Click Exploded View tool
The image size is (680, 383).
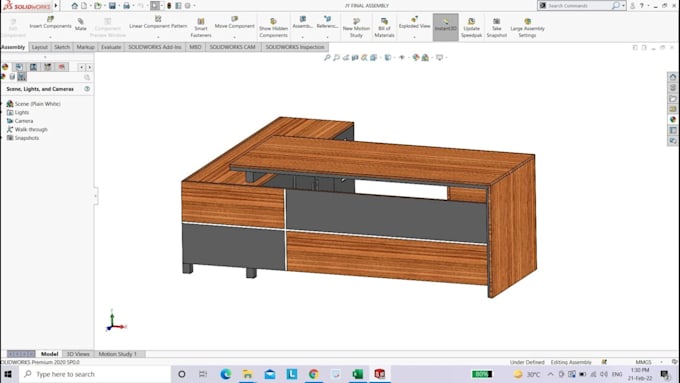[x=414, y=23]
